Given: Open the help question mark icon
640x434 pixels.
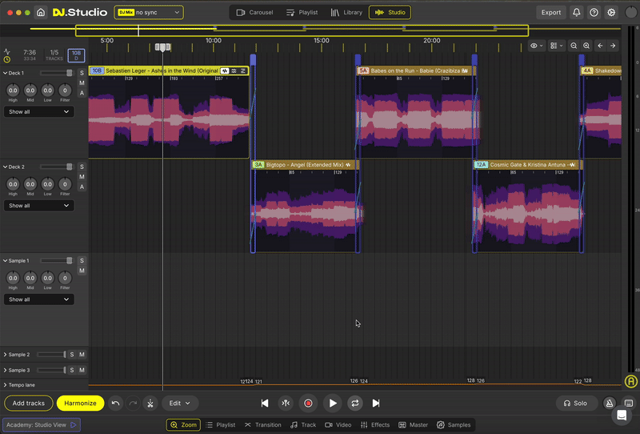Looking at the screenshot, I should tap(594, 12).
